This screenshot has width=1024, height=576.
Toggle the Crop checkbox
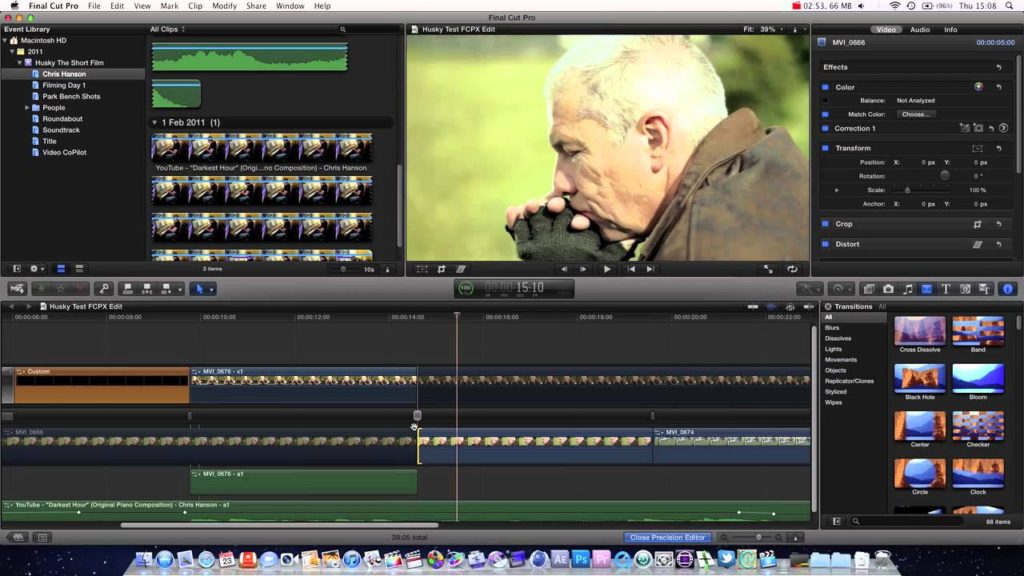point(825,224)
